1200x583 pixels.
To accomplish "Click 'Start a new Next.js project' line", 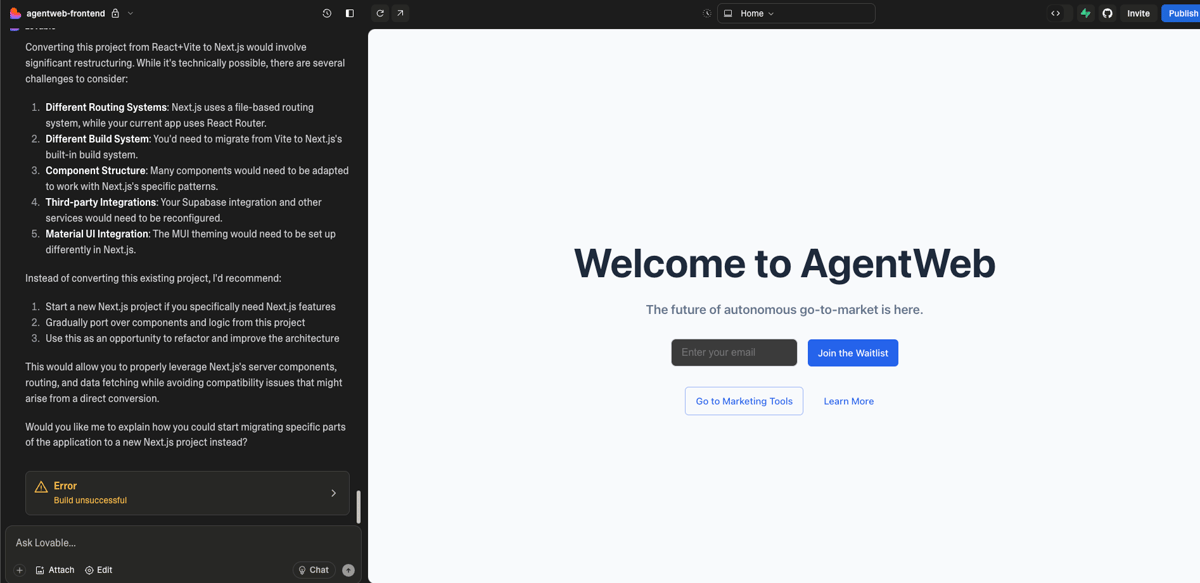I will [x=190, y=307].
